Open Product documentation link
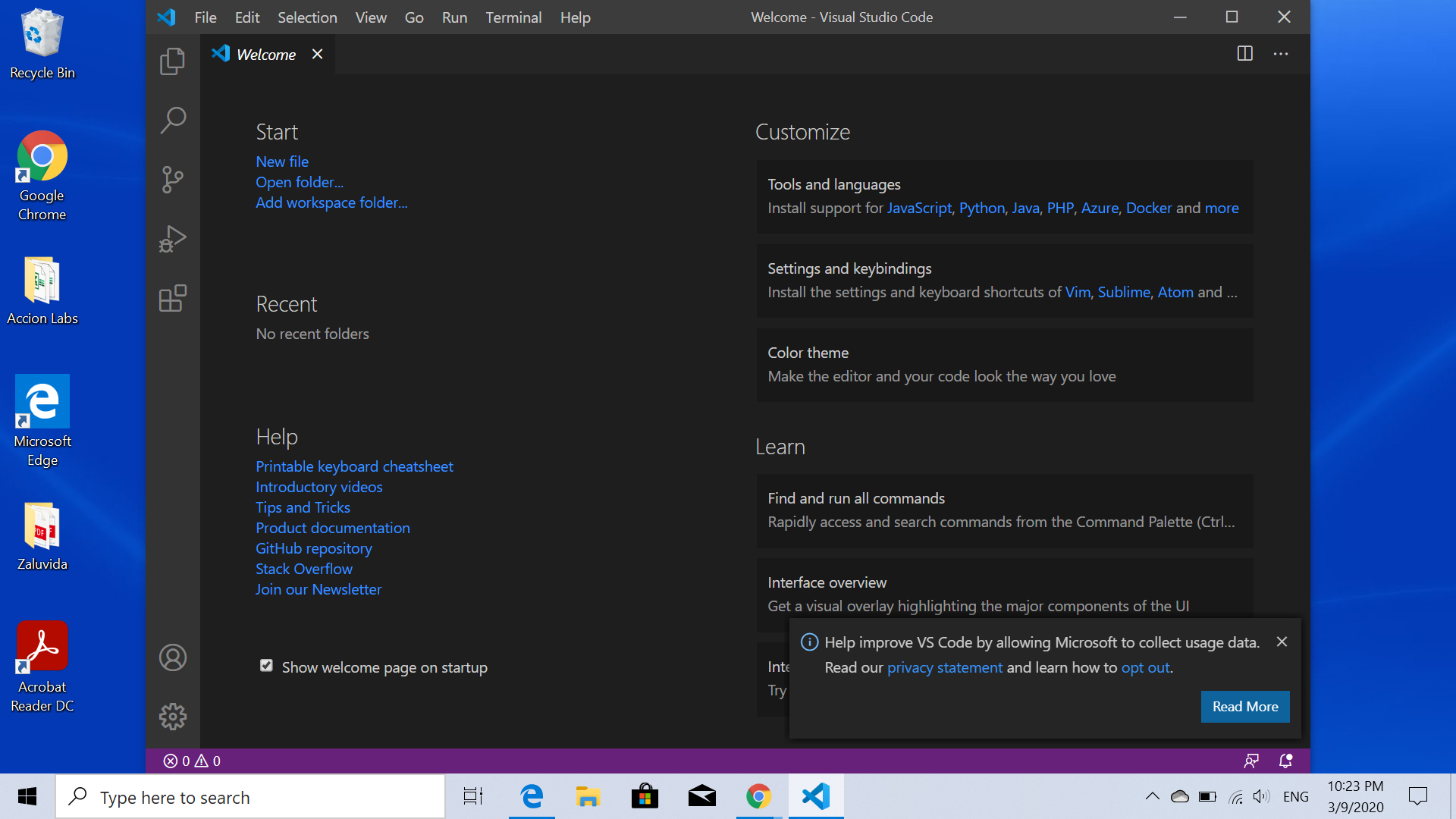 [x=332, y=528]
